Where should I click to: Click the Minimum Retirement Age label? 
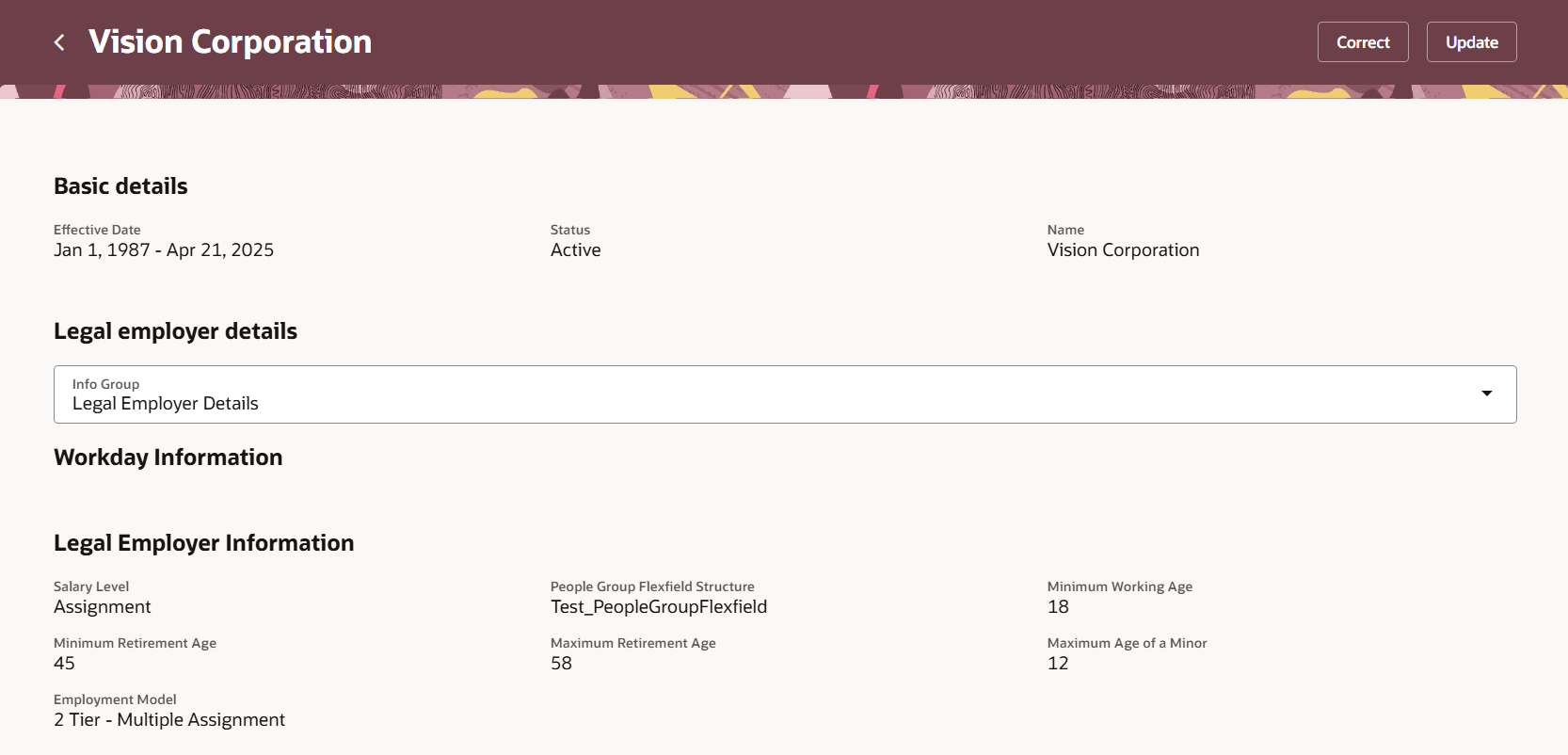[x=135, y=643]
